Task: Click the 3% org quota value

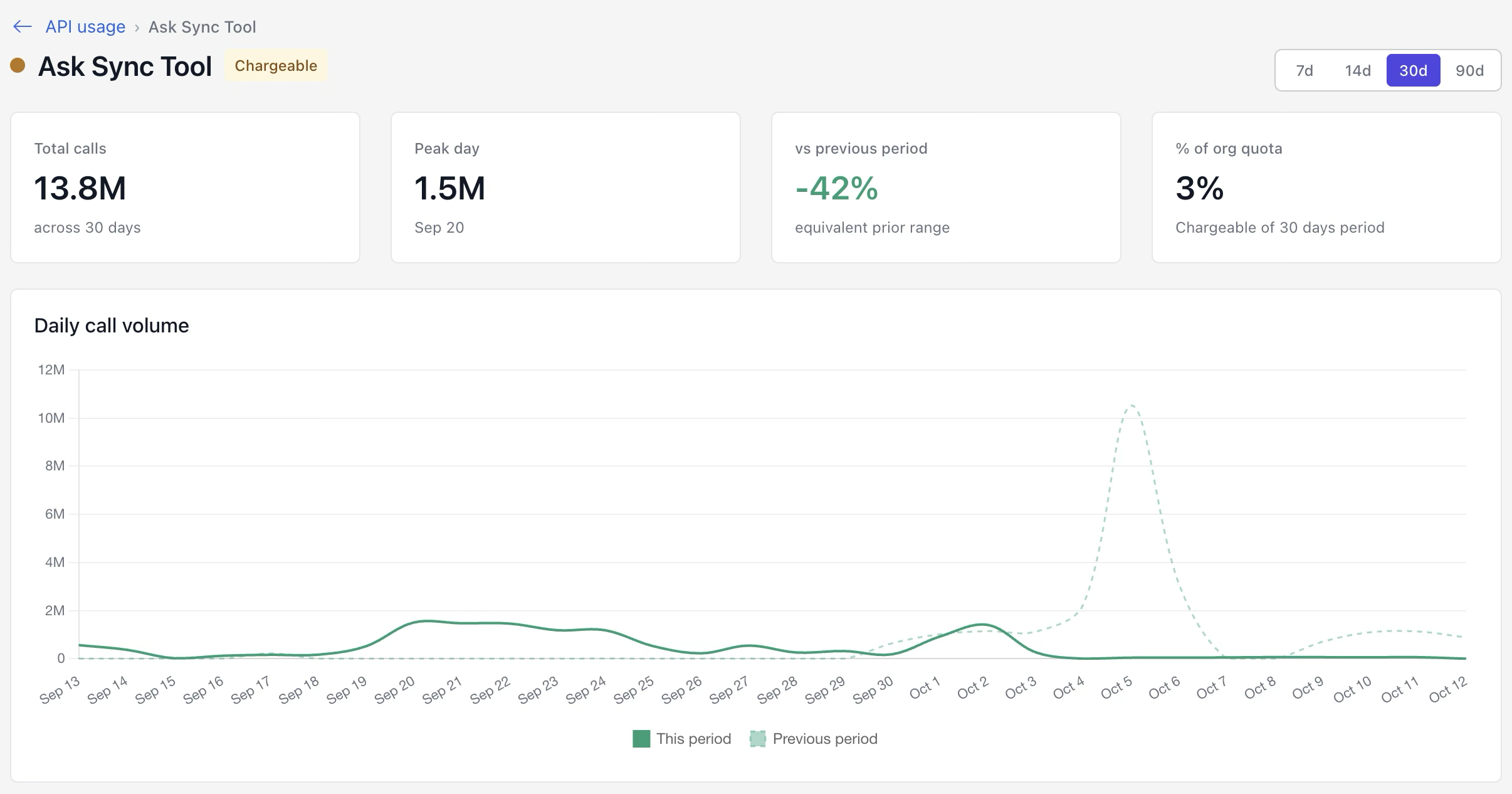Action: [1200, 188]
